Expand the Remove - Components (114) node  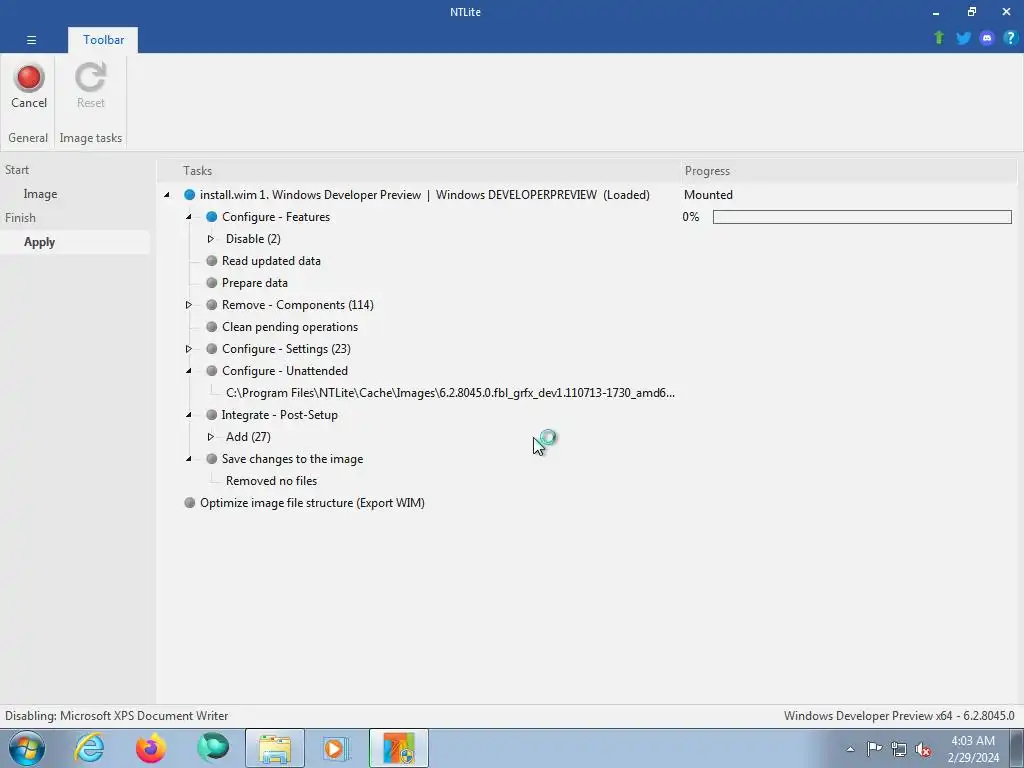click(189, 305)
